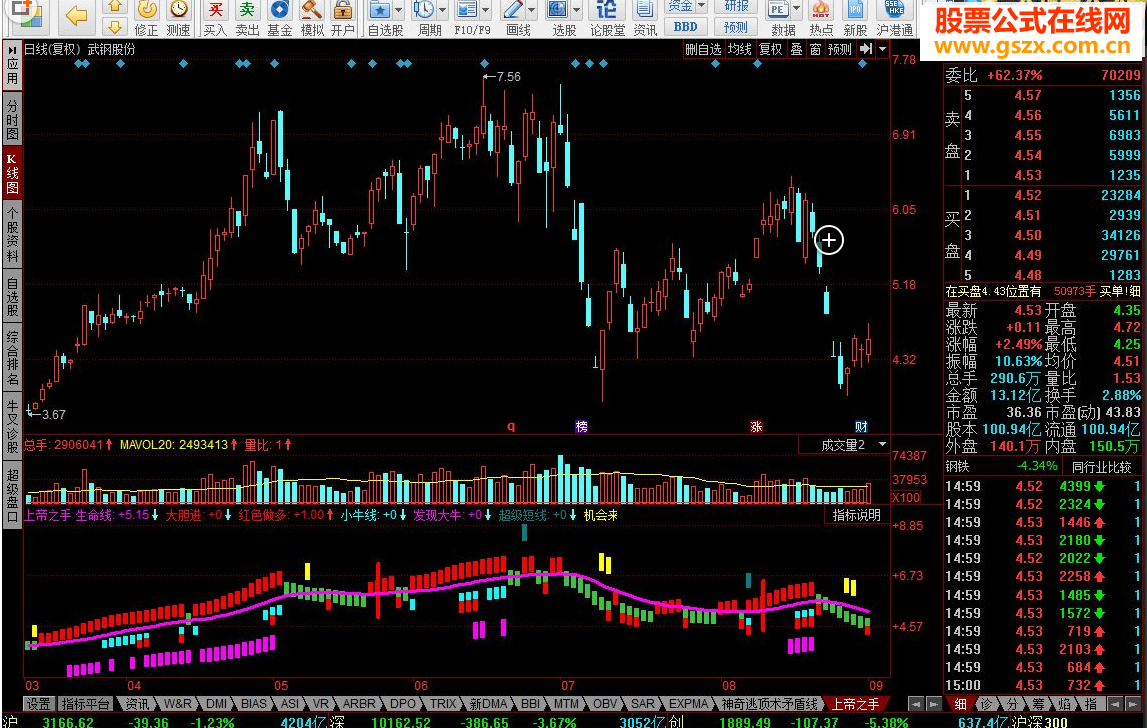Viewport: 1147px width, 728px height.
Task: Click the 数据 PE data icon
Action: click(x=778, y=10)
